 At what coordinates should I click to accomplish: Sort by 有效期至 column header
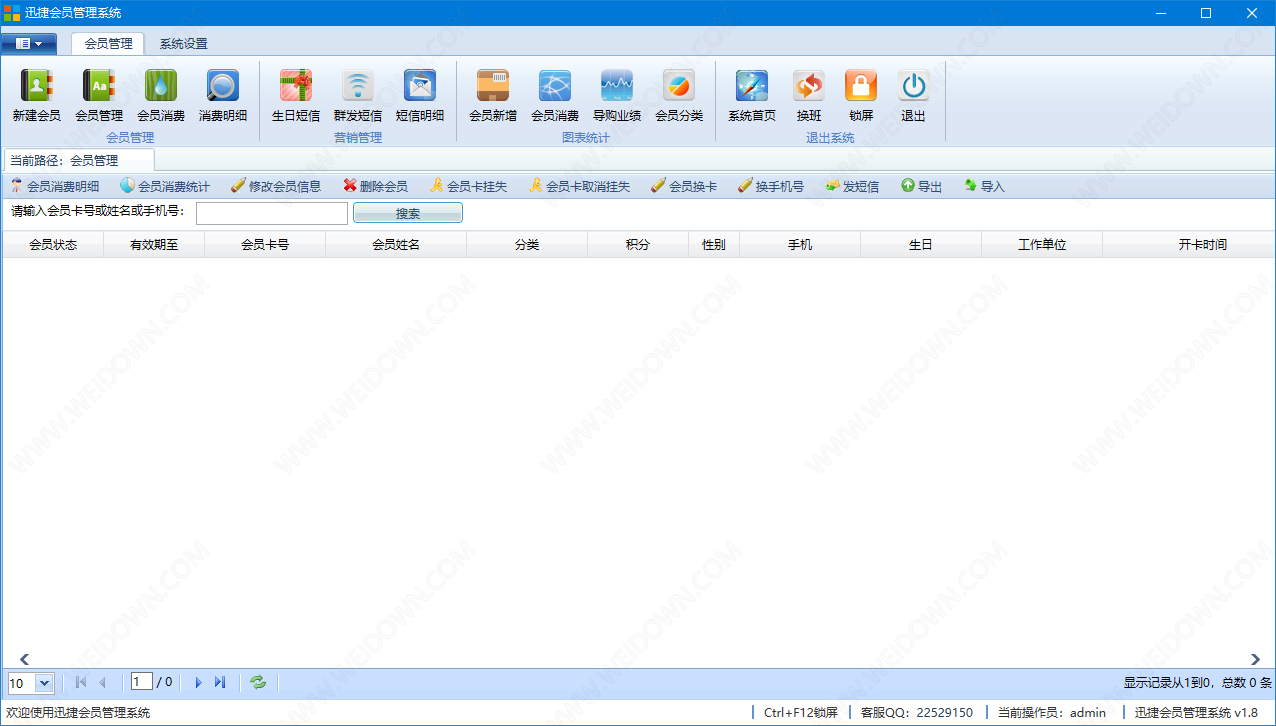click(x=154, y=244)
